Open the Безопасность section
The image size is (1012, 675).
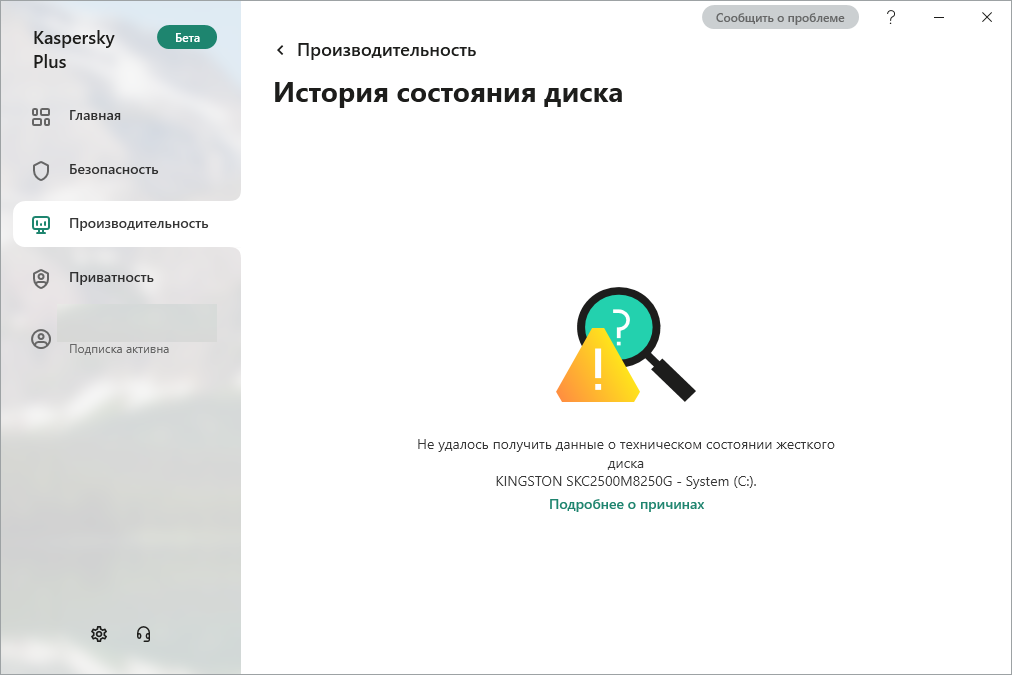[114, 170]
